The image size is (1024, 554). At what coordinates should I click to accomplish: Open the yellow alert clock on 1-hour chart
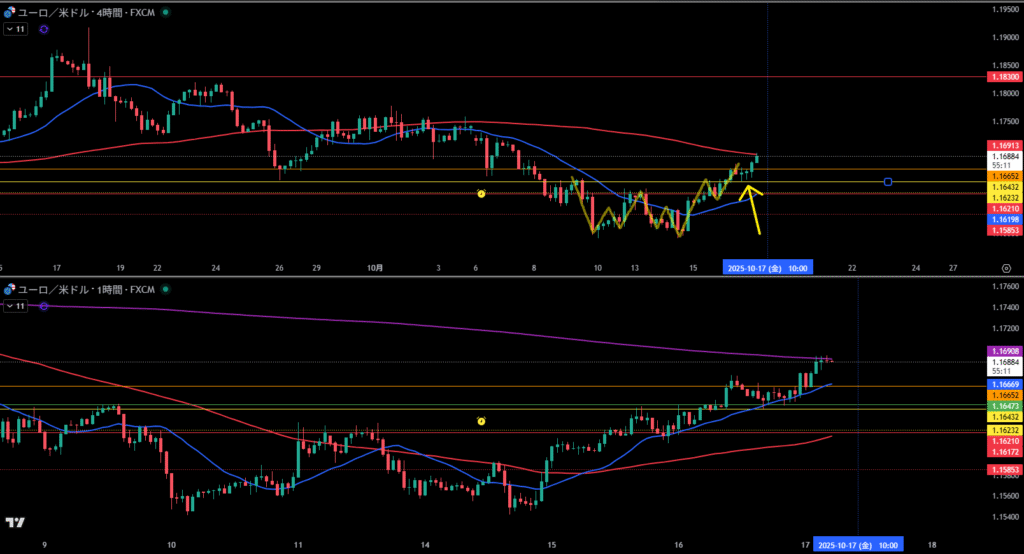pyautogui.click(x=481, y=421)
